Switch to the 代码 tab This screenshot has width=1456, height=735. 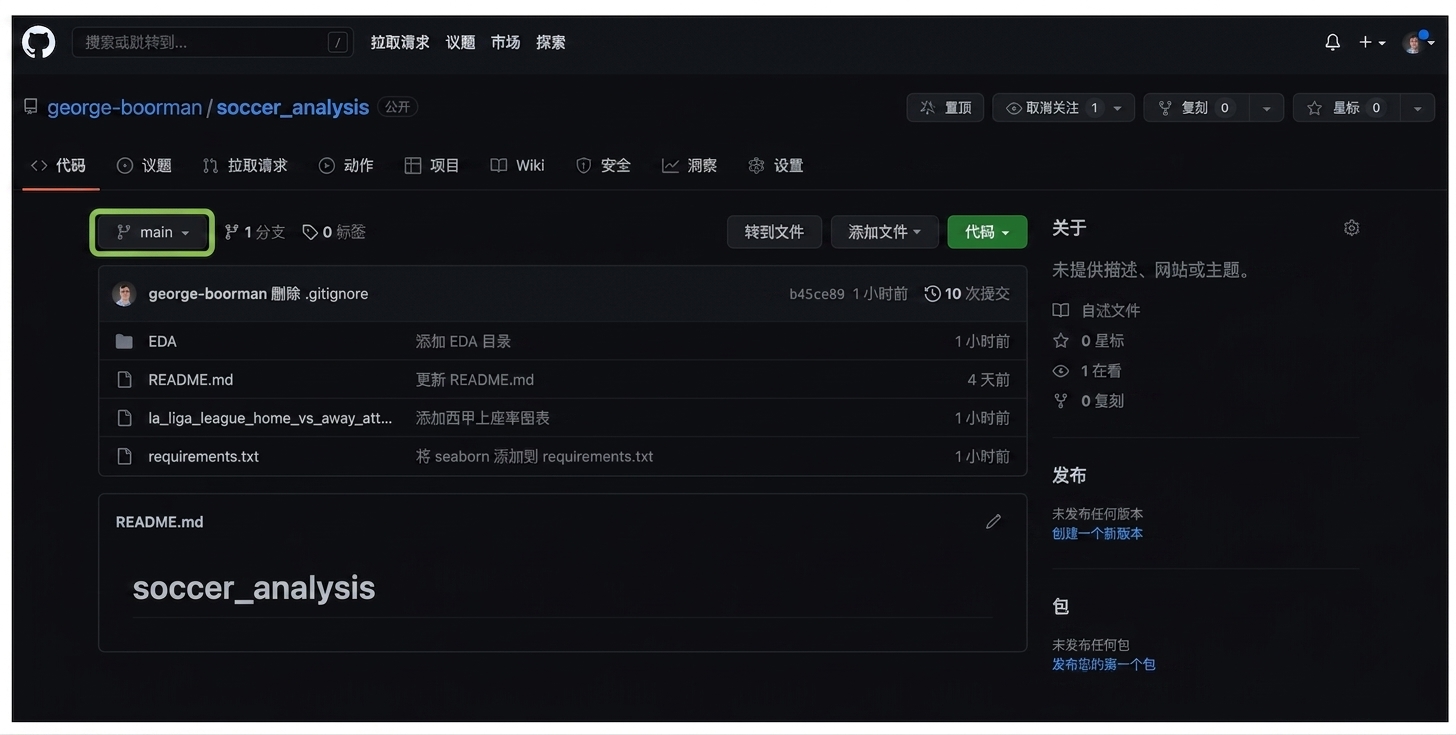coord(59,165)
